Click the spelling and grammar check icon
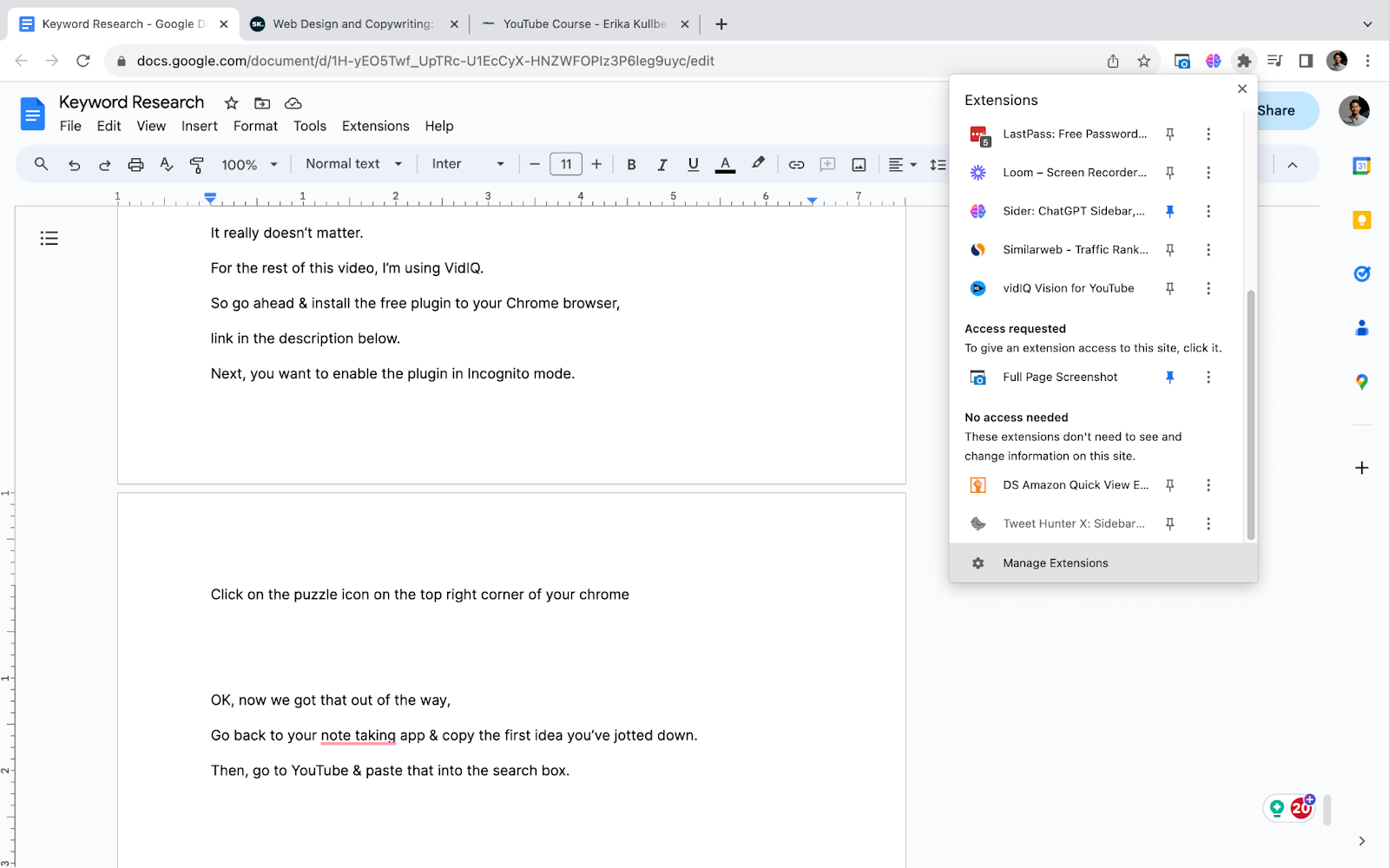Image resolution: width=1389 pixels, height=868 pixels. point(166,164)
